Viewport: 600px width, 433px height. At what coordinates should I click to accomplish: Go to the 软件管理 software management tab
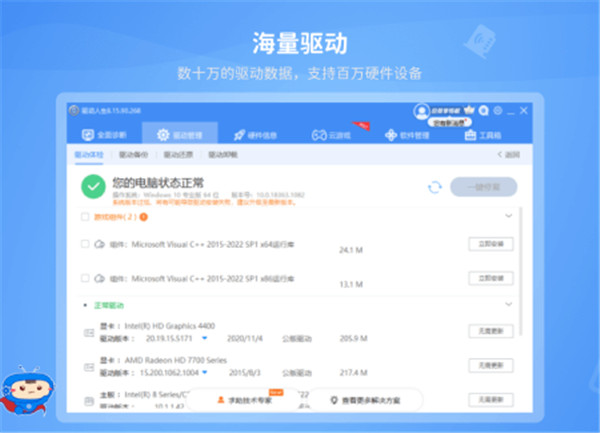pyautogui.click(x=407, y=135)
